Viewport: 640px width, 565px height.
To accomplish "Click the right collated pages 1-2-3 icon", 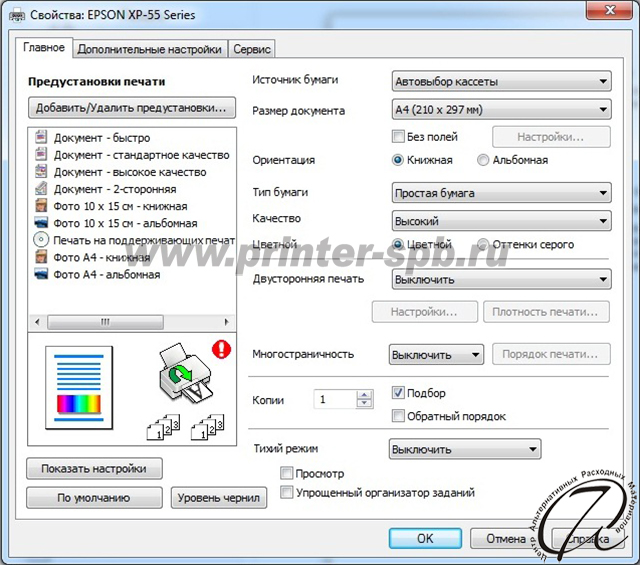I will click(x=207, y=427).
